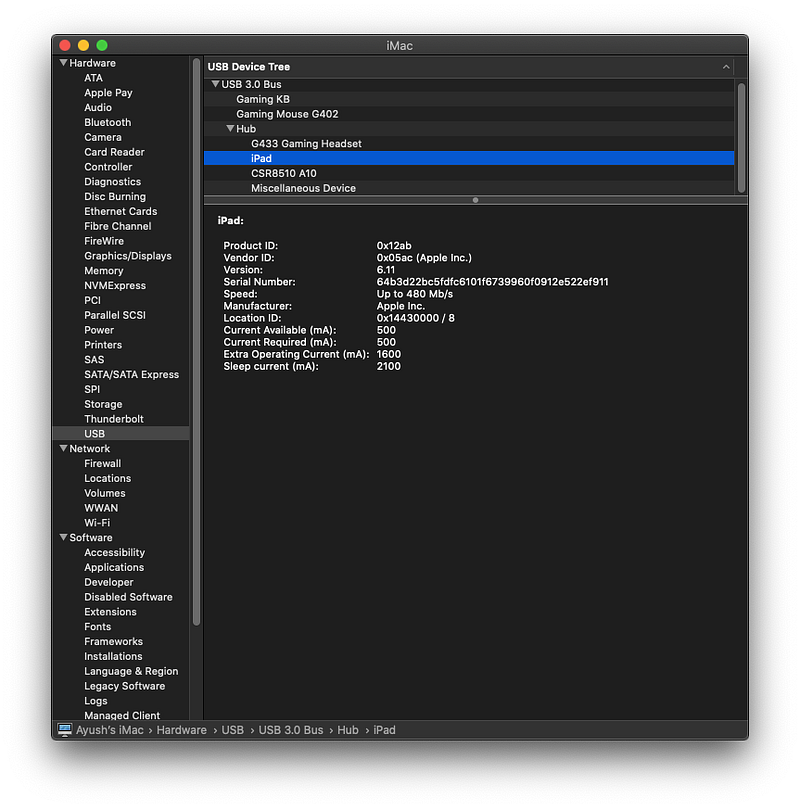800x808 pixels.
Task: Select Volumes under Network
Action: pyautogui.click(x=105, y=493)
